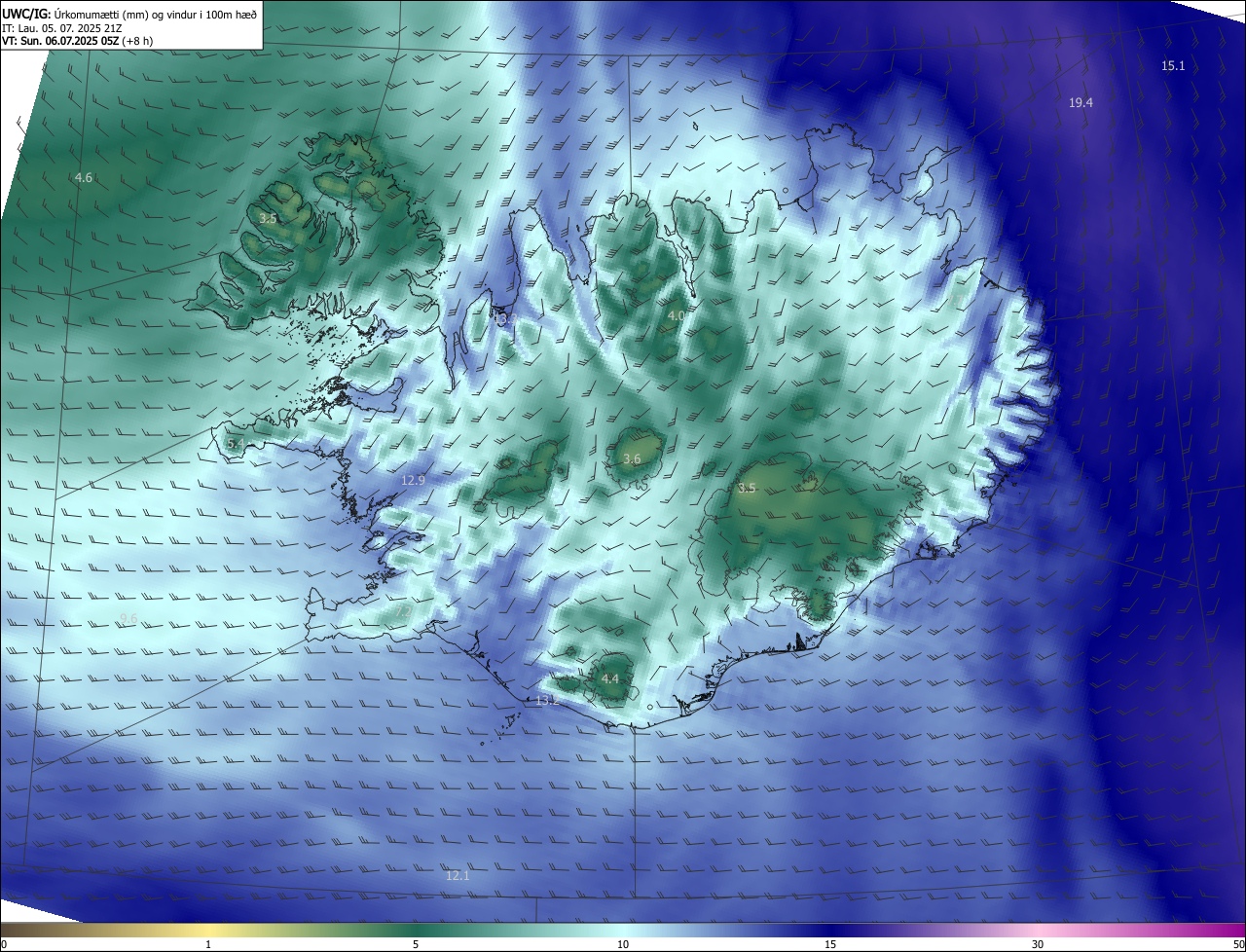This screenshot has width=1246, height=952.
Task: Click the 12.9 value label over Faxaflói bay
Action: [414, 480]
